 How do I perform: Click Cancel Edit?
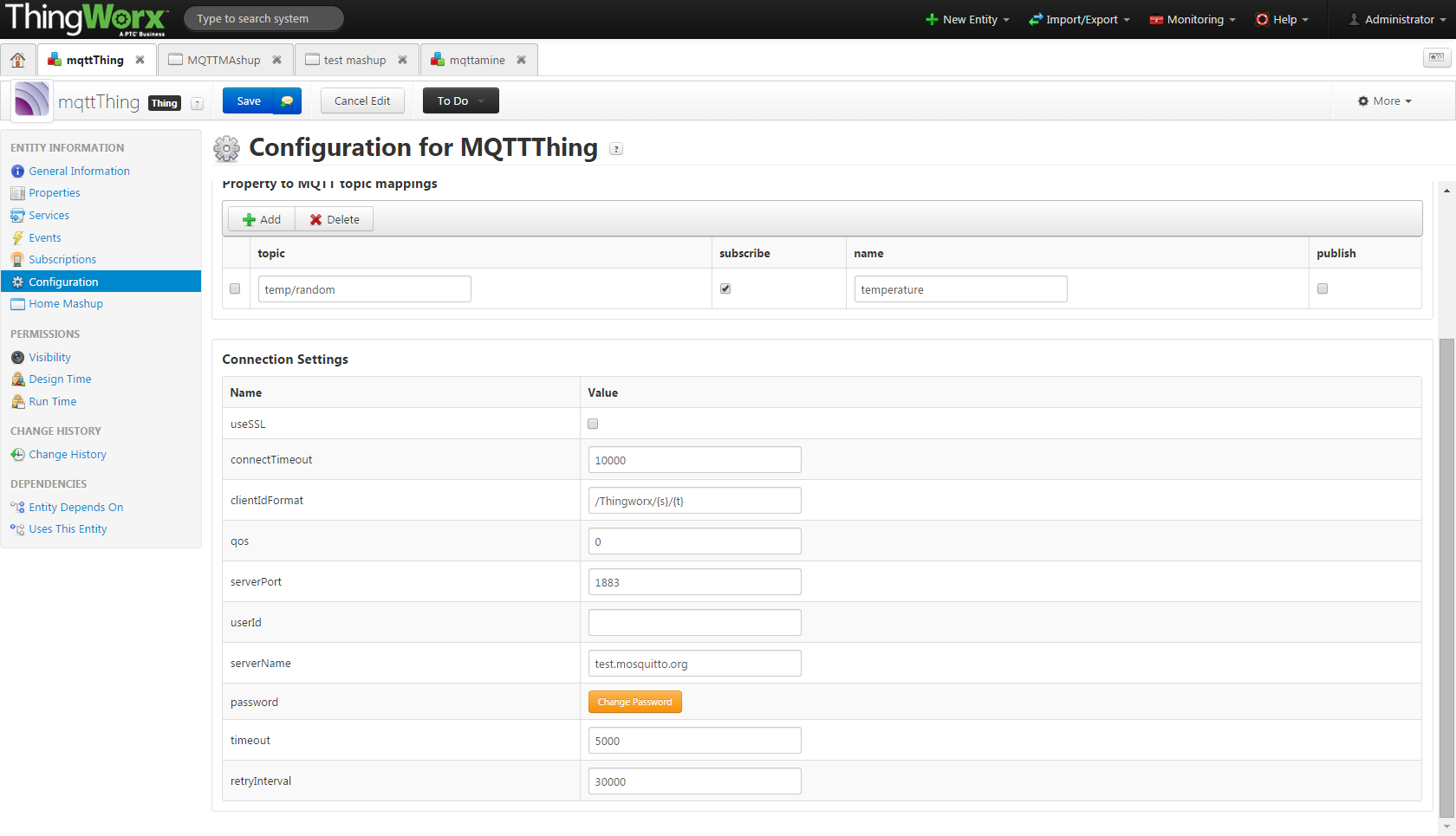[362, 101]
